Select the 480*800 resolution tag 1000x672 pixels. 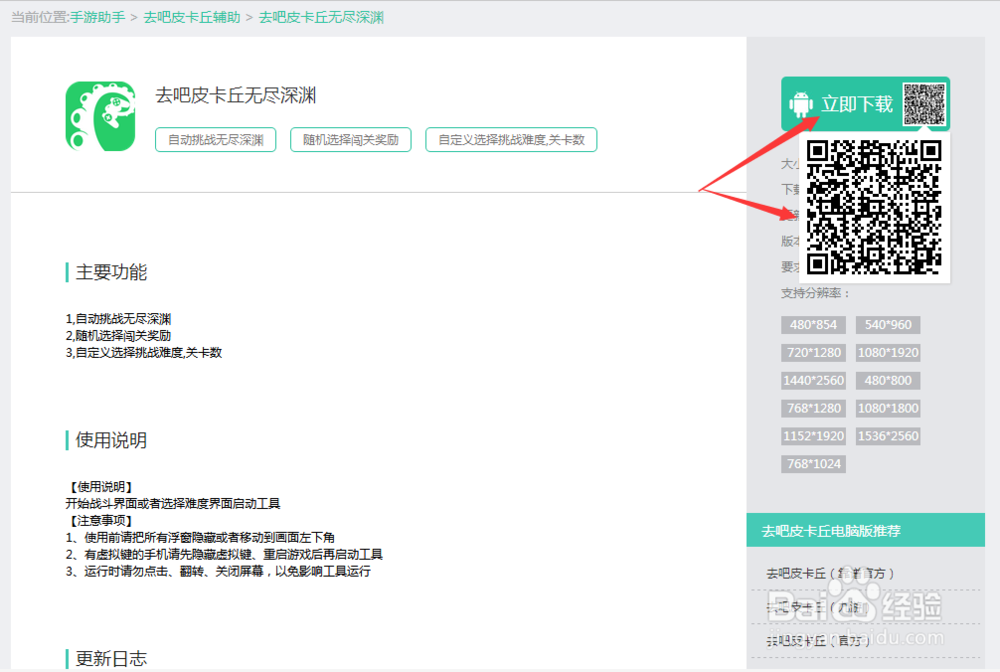[888, 381]
